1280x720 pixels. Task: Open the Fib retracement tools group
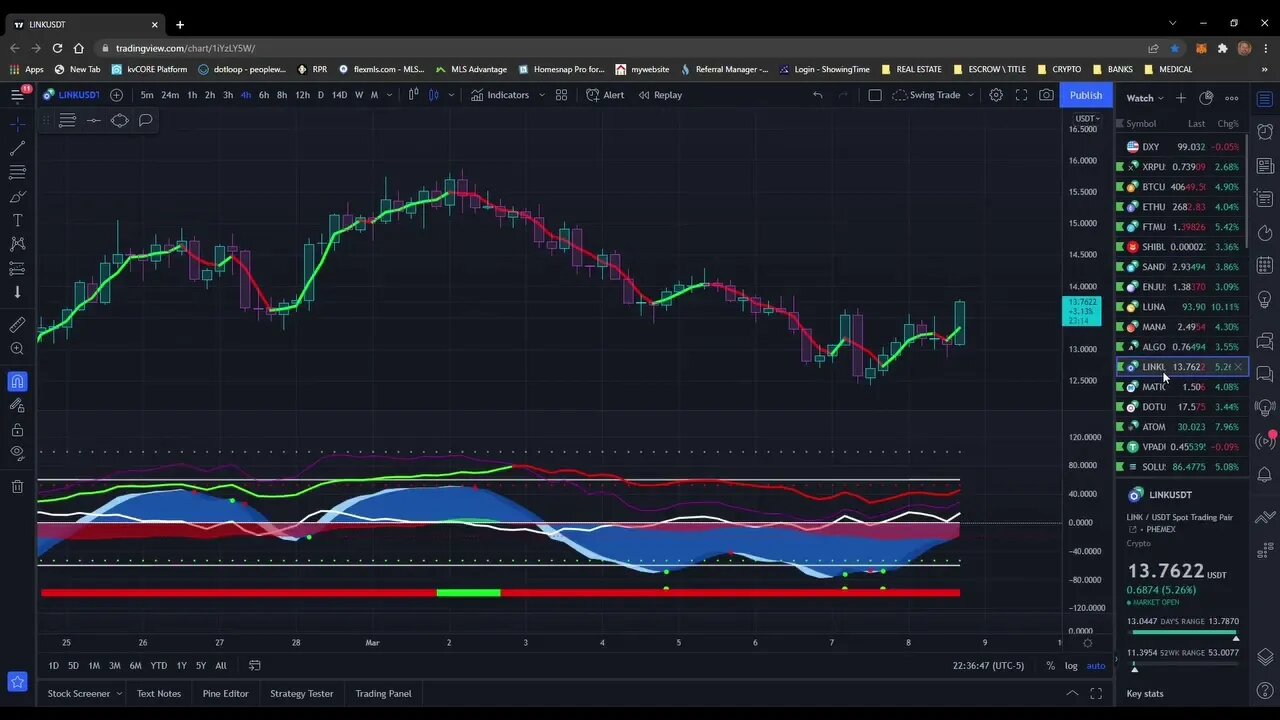(17, 172)
